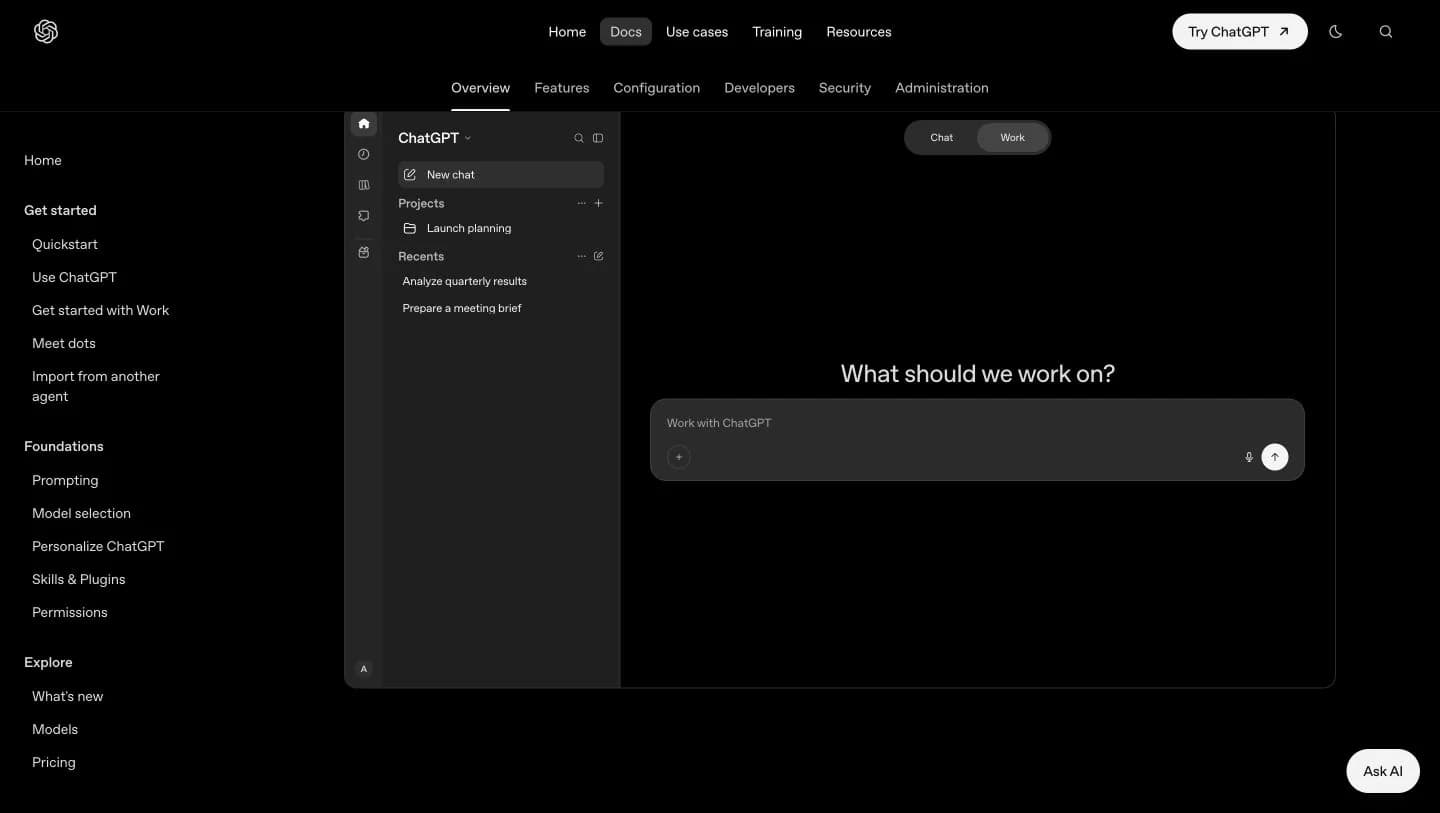Open the Prepare a meeting brief chat
Screen dimensions: 1440x813
click(x=462, y=308)
